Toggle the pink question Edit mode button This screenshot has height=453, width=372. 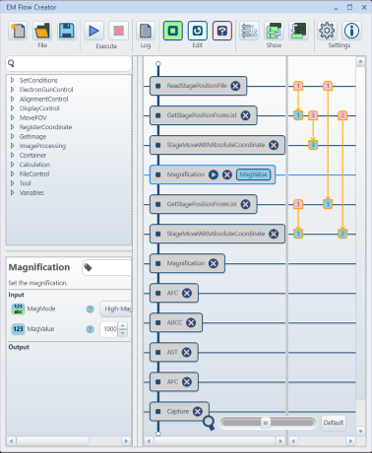[x=222, y=31]
